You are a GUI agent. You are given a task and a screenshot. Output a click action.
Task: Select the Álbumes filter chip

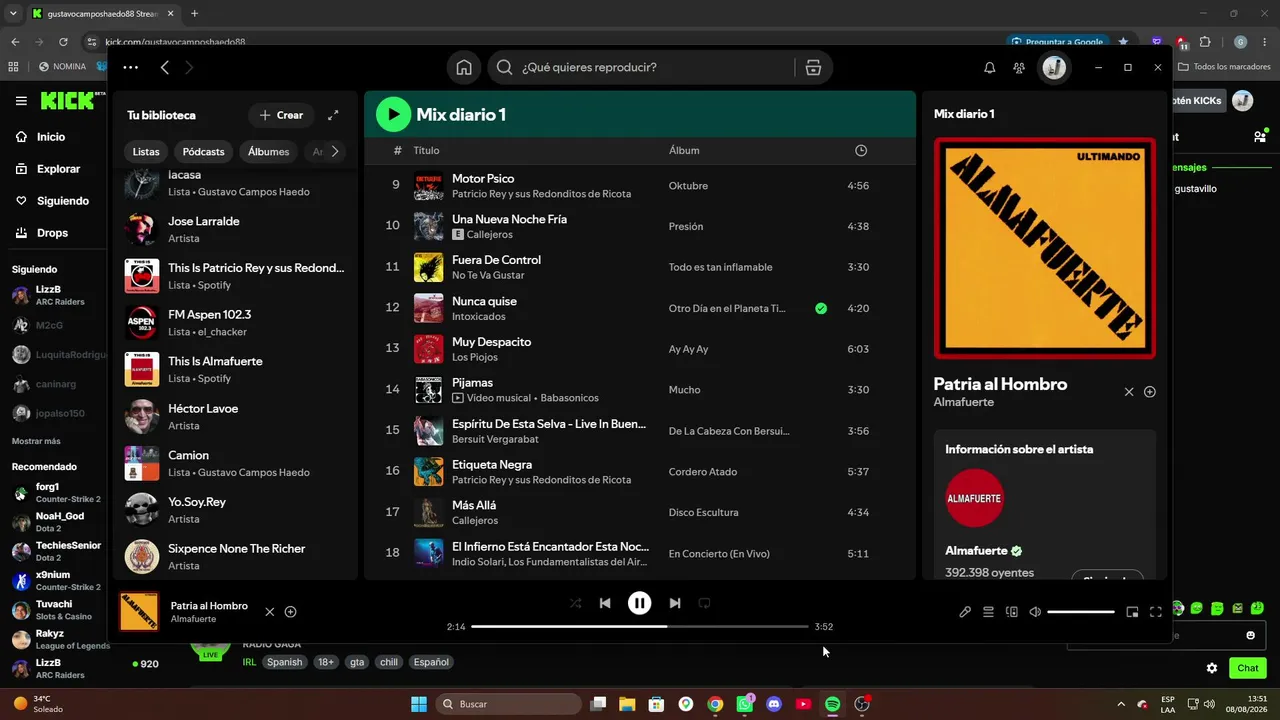click(269, 152)
